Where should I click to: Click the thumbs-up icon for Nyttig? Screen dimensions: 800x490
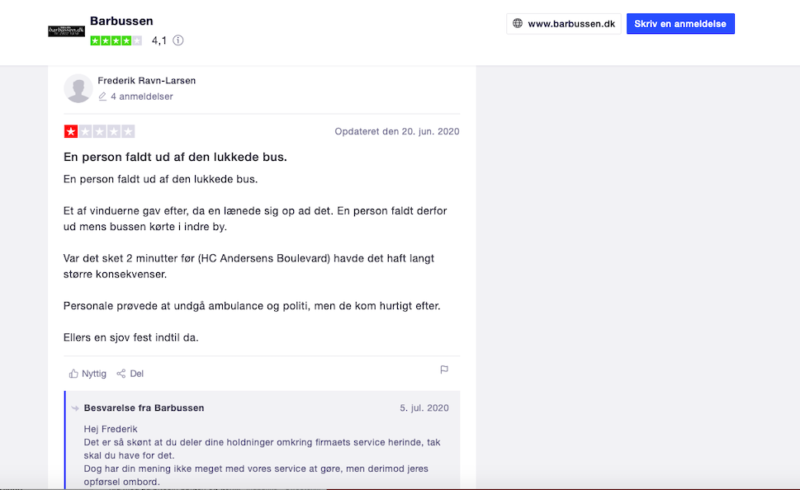(x=73, y=374)
